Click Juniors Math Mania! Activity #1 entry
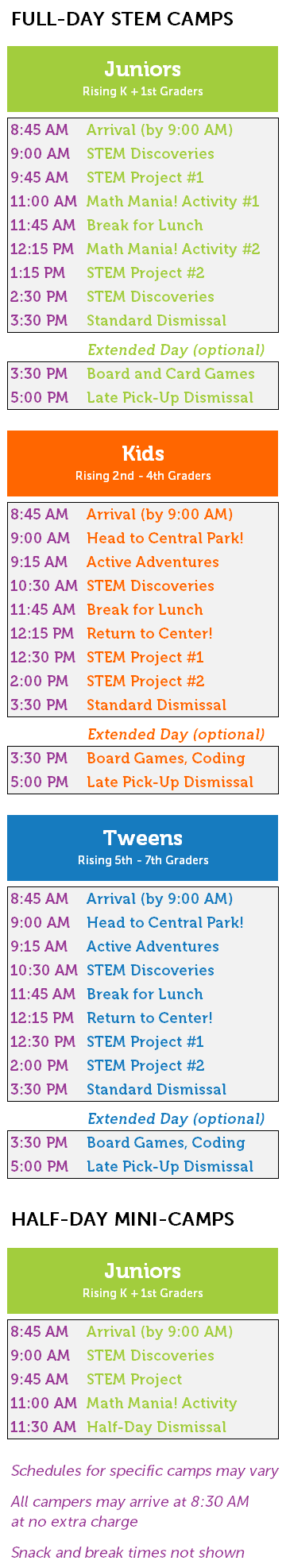Viewport: 286px width, 1568px height. click(173, 202)
